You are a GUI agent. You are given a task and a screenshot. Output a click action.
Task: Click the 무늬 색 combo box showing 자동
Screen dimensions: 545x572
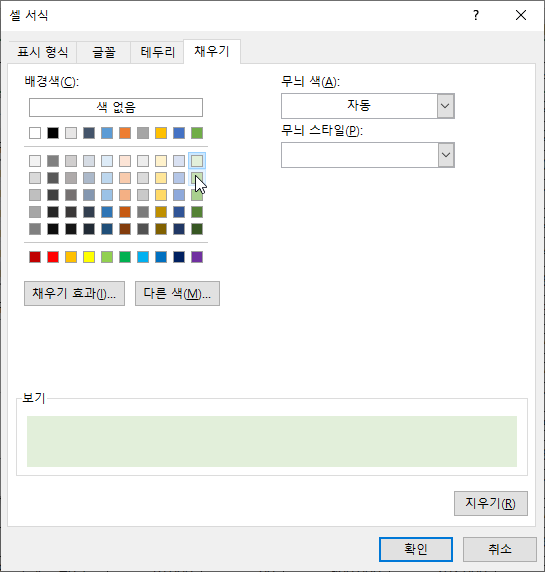click(x=367, y=106)
